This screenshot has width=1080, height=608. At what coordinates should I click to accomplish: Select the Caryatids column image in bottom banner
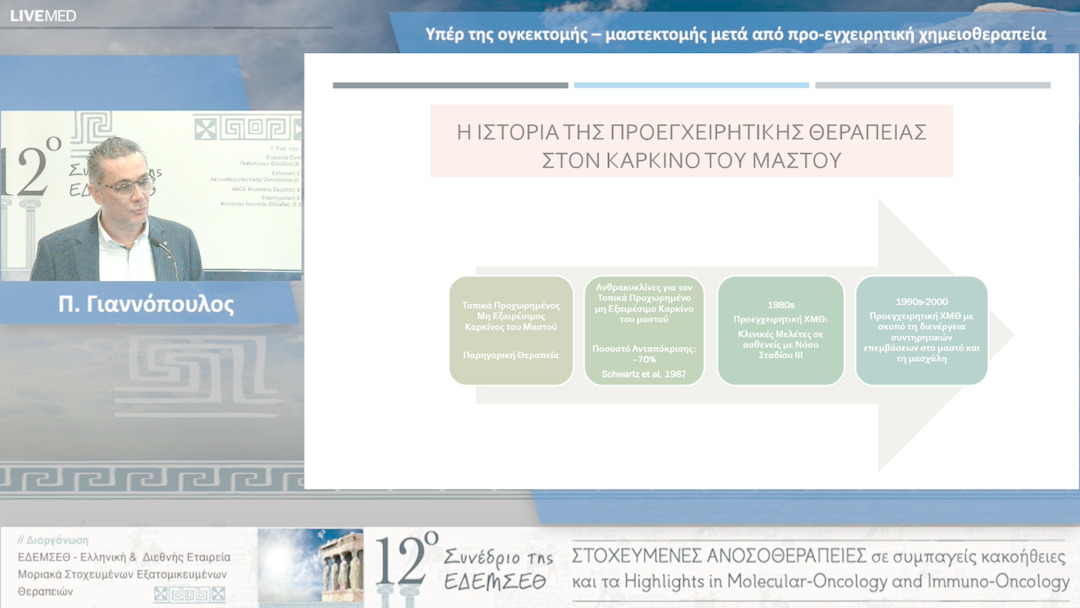[335, 565]
